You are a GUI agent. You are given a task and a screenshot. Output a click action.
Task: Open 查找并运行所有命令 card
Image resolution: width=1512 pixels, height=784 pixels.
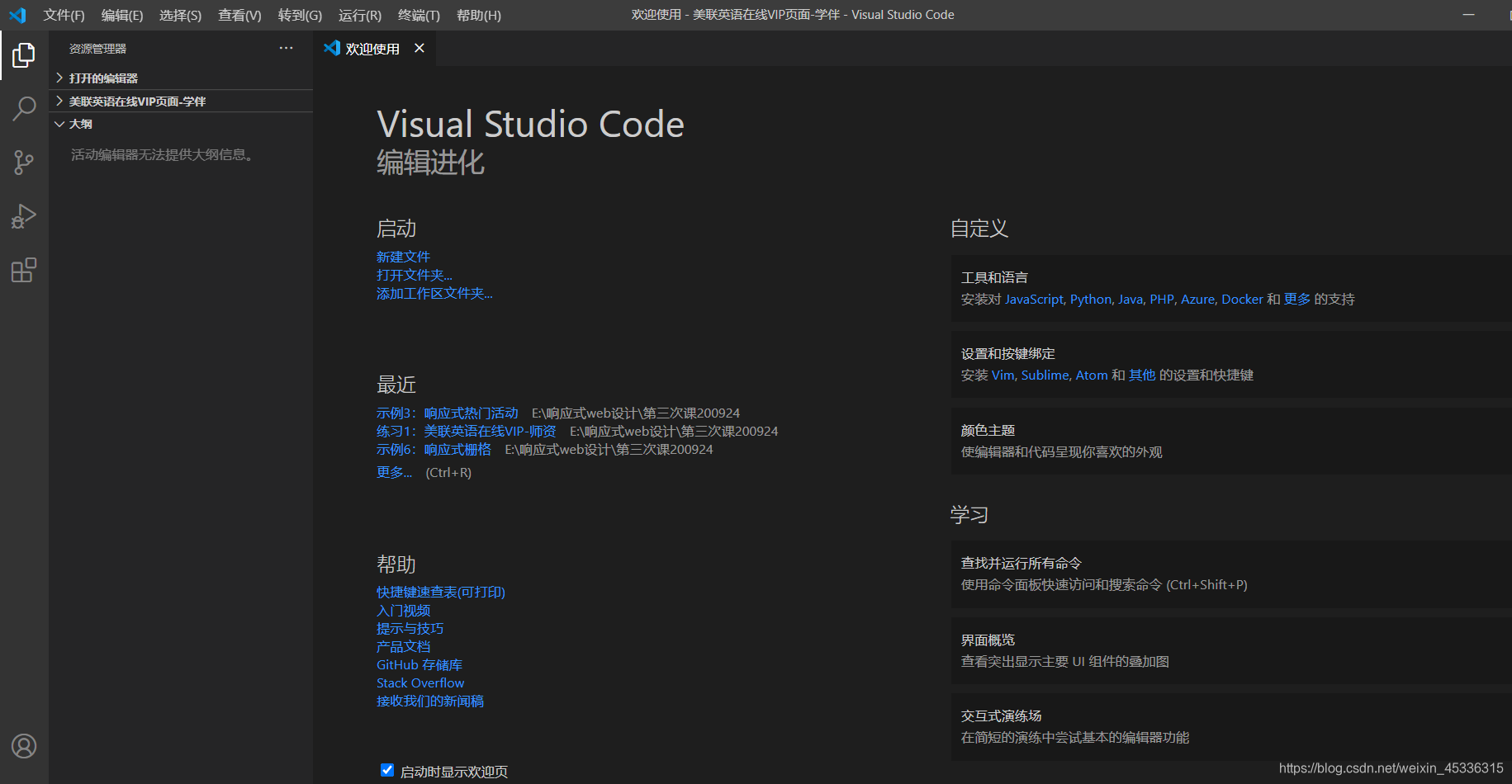point(1231,574)
